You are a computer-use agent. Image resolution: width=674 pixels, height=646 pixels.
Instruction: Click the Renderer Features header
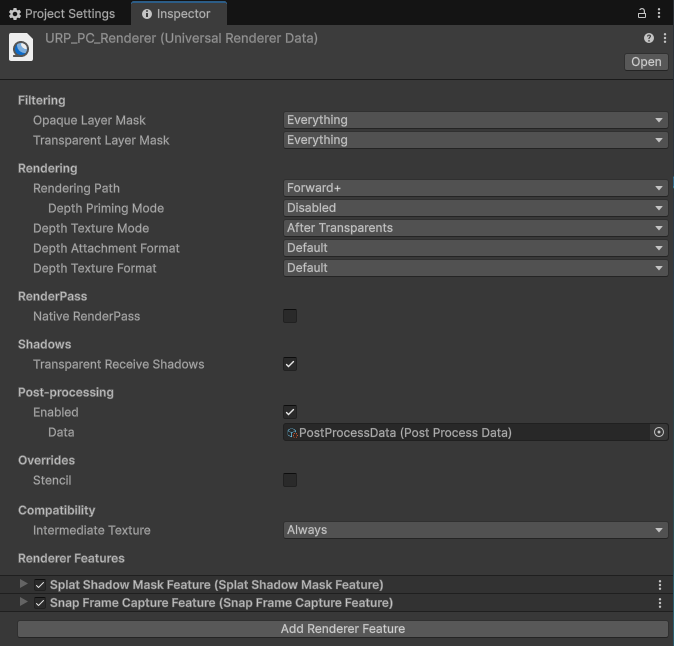coord(71,558)
